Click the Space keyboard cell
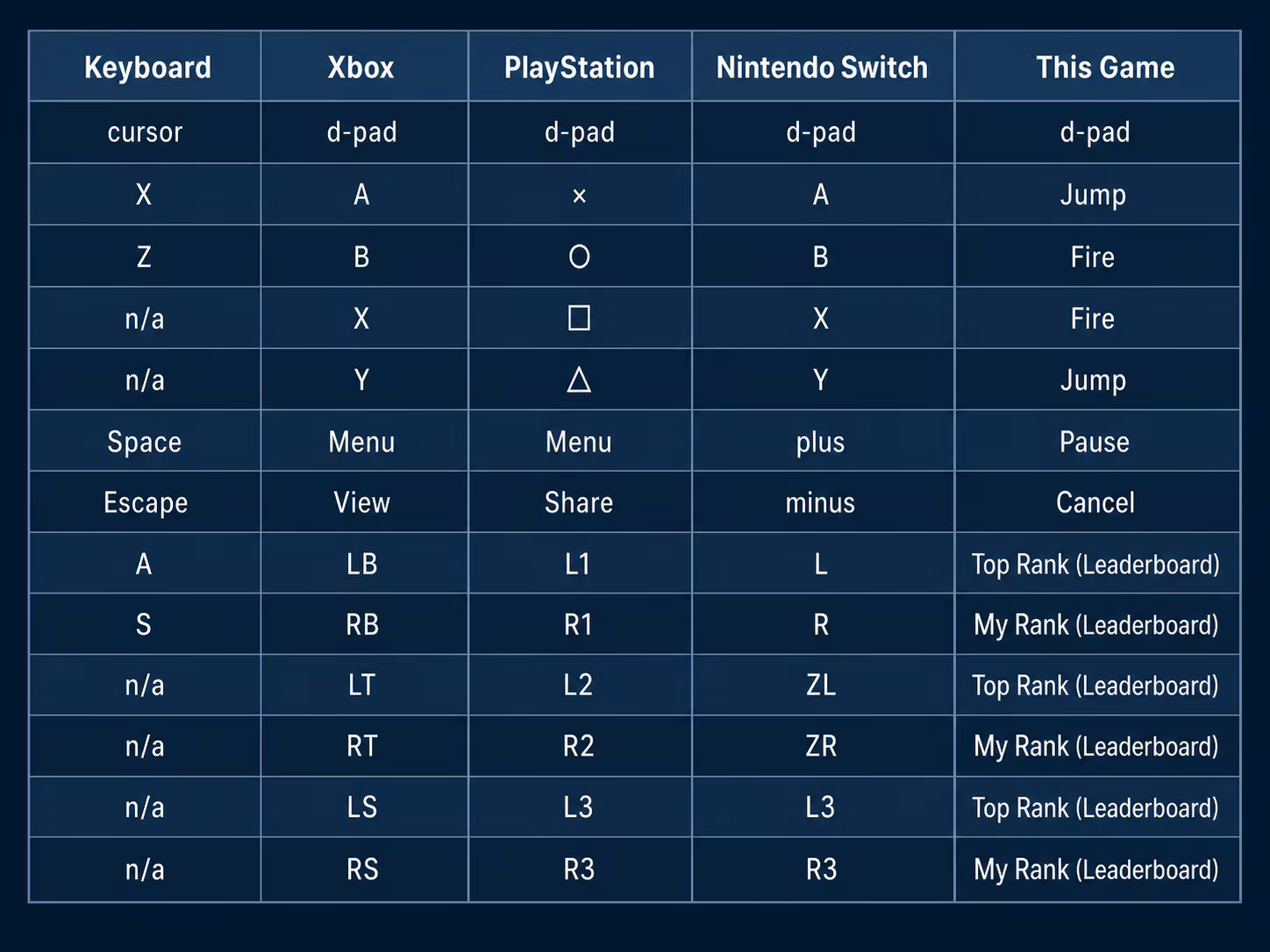Image resolution: width=1270 pixels, height=952 pixels. point(145,441)
